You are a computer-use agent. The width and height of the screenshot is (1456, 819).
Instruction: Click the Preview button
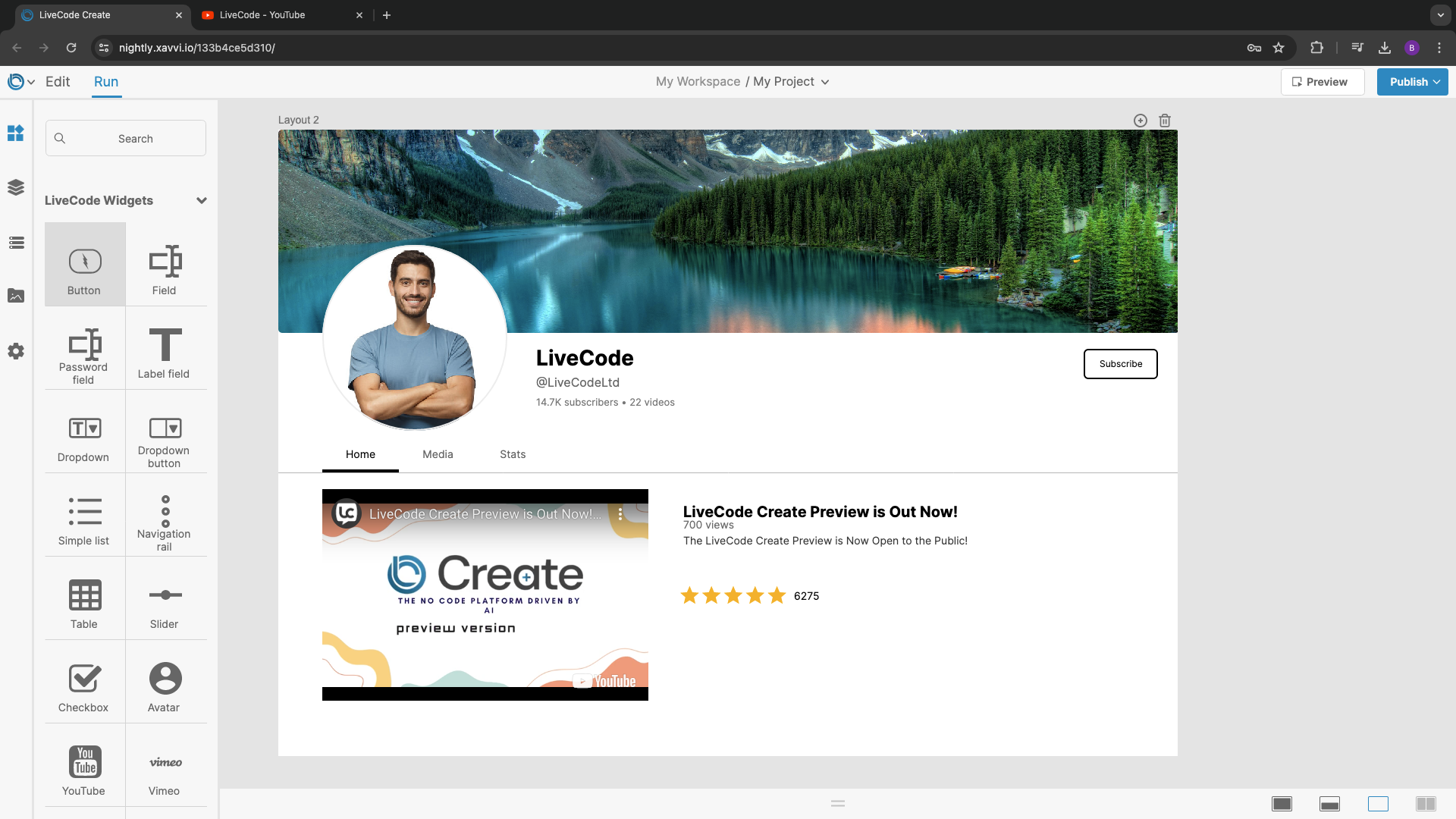click(x=1322, y=82)
